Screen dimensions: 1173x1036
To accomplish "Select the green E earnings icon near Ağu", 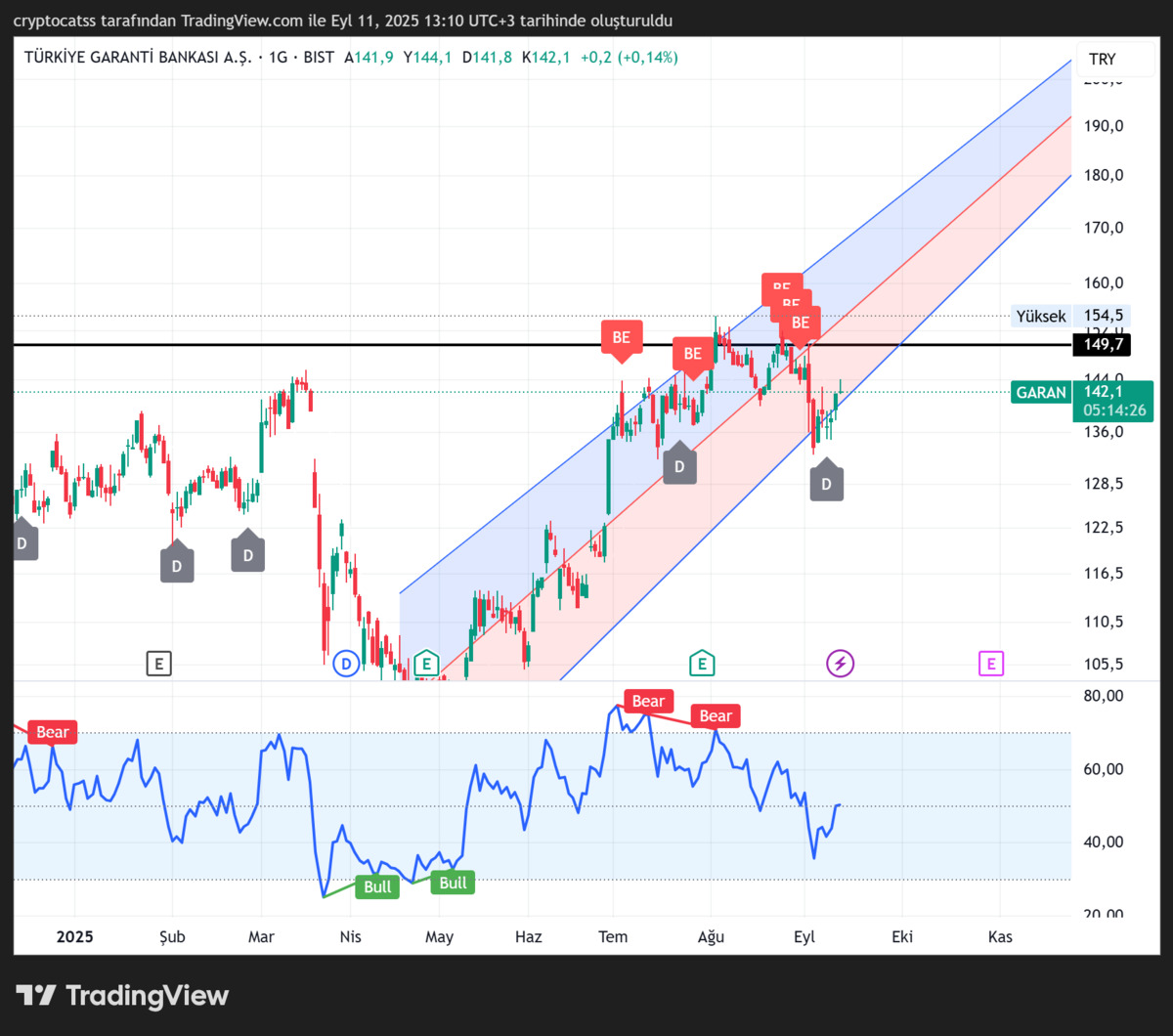I will coord(701,665).
